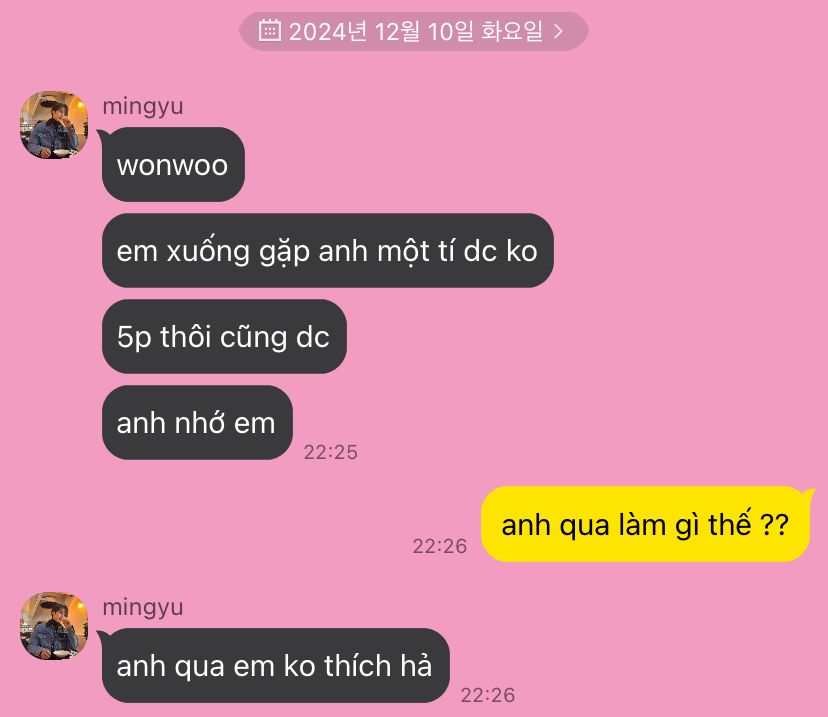The image size is (828, 717).
Task: Tap the 화요일 weekday label
Action: coord(512,31)
